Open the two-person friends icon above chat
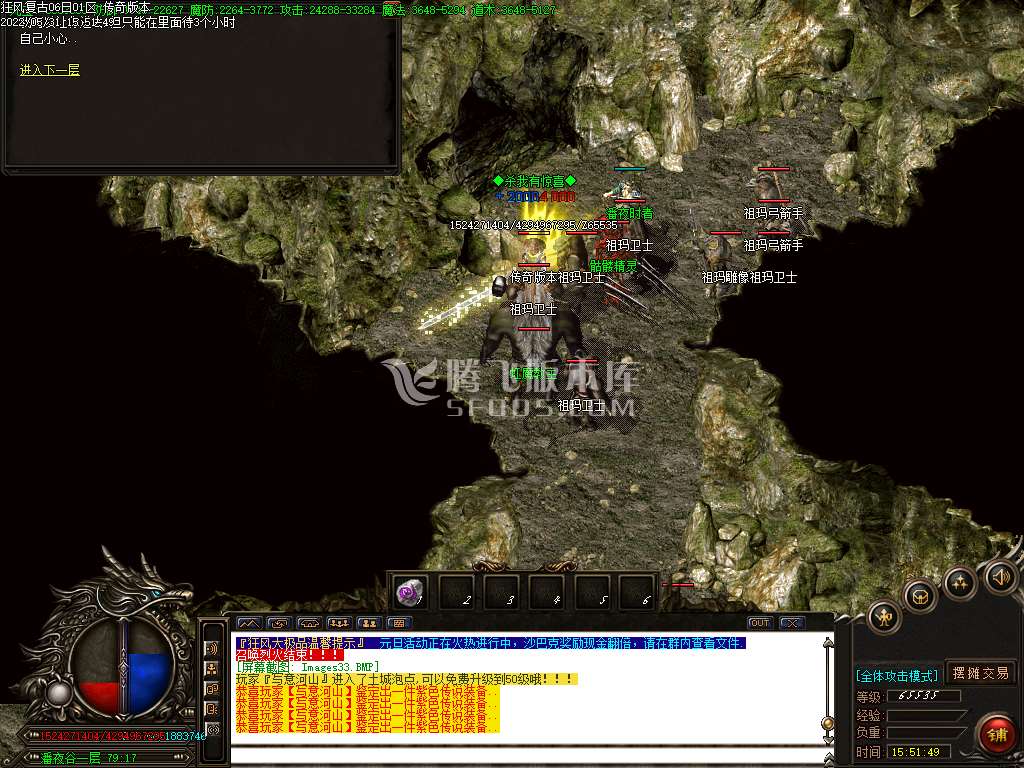The width and height of the screenshot is (1024, 768). tap(369, 623)
